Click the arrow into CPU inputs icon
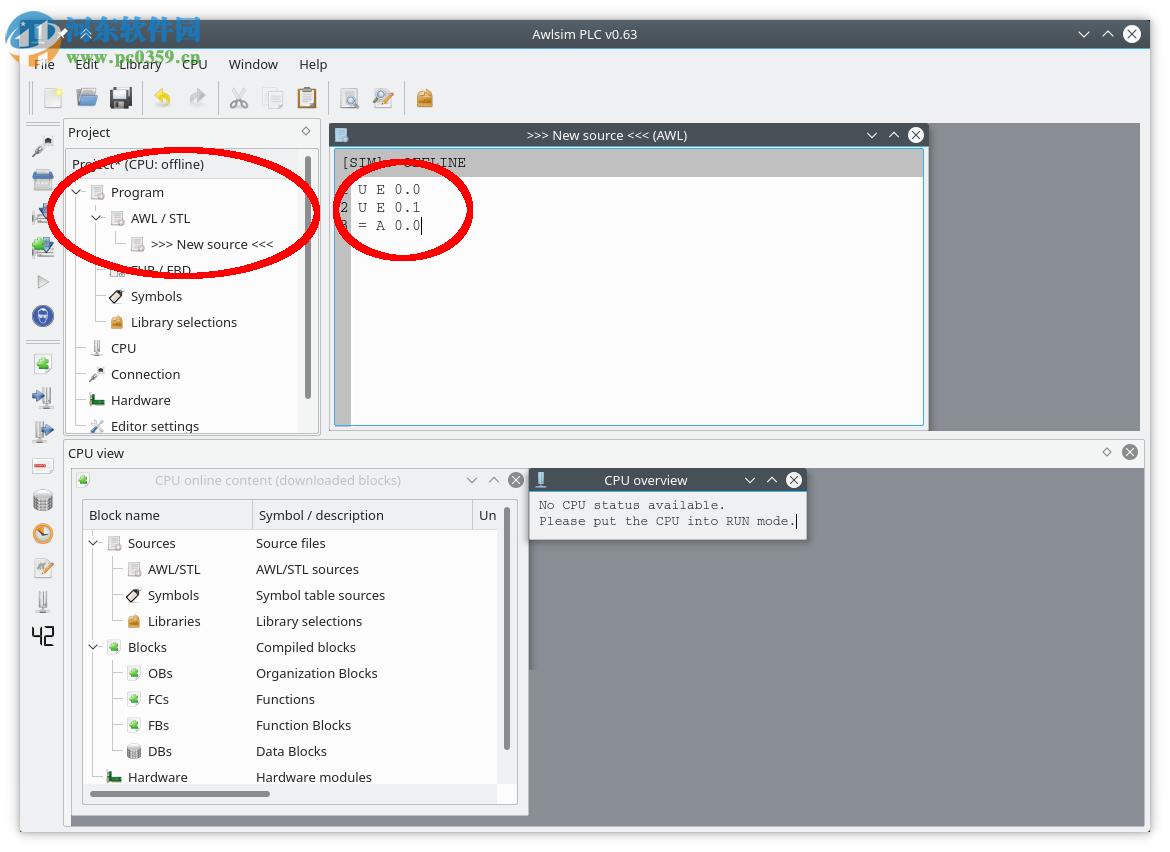Screen dimensions: 1170x852 tap(43, 398)
